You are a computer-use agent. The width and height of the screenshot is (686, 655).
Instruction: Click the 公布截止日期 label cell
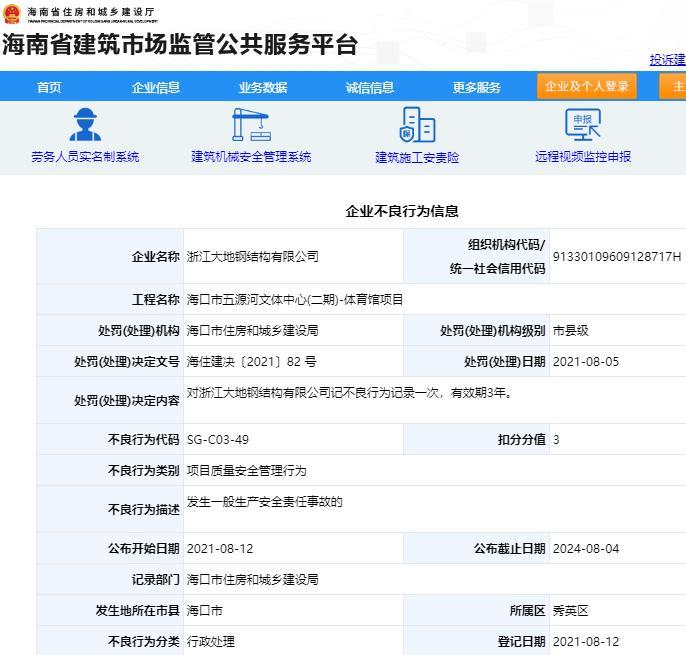click(476, 548)
